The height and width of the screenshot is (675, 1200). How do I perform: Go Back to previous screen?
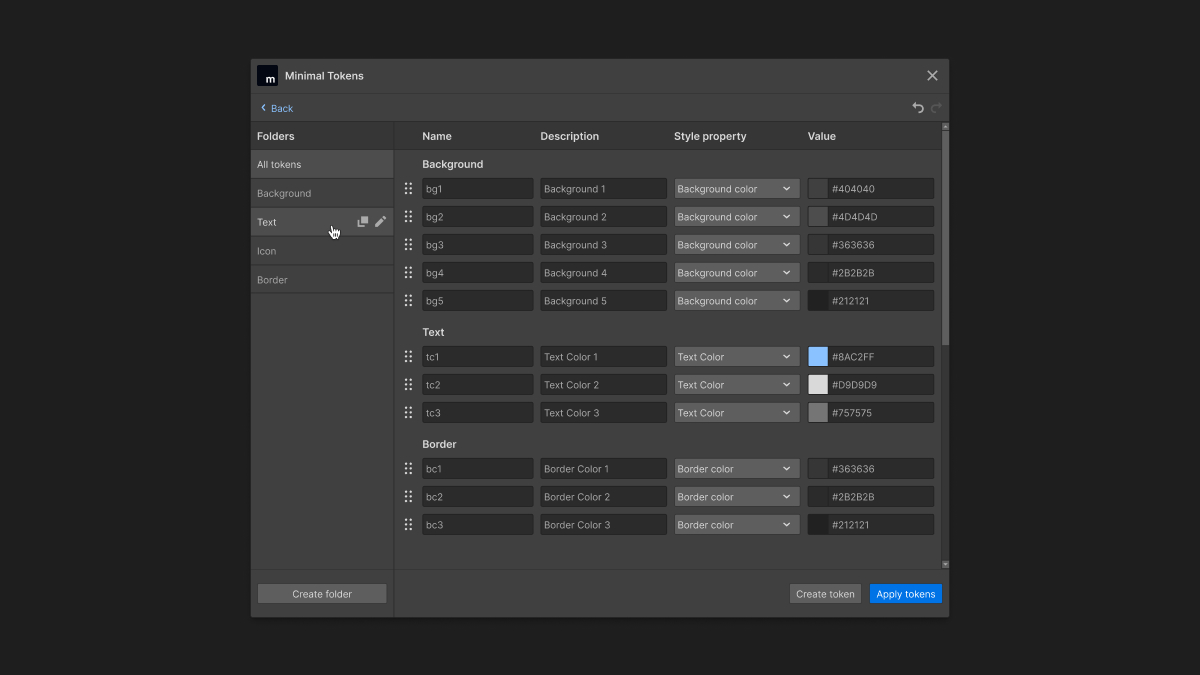click(x=277, y=108)
